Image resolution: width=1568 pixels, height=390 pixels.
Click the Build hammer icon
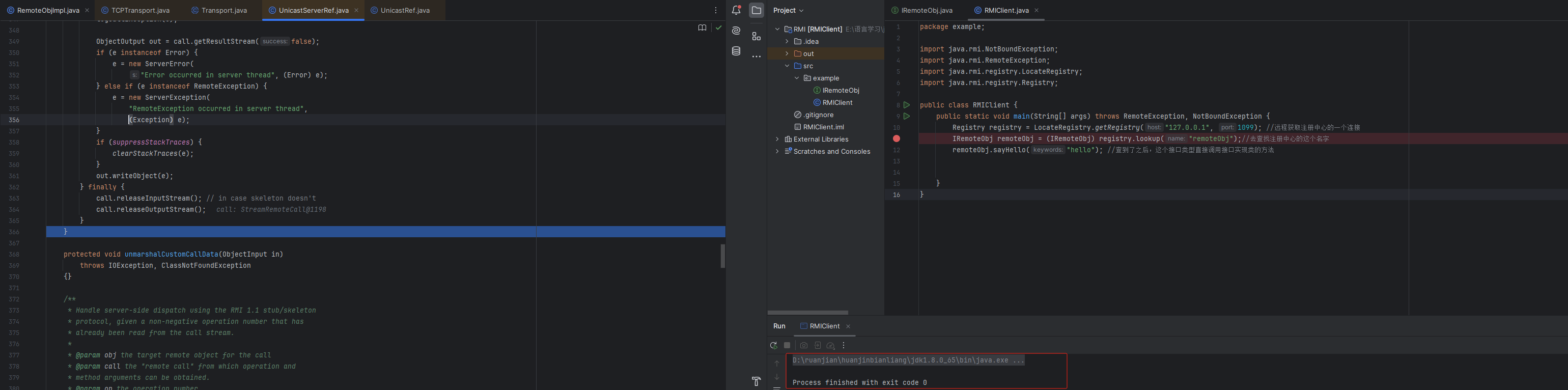(756, 381)
